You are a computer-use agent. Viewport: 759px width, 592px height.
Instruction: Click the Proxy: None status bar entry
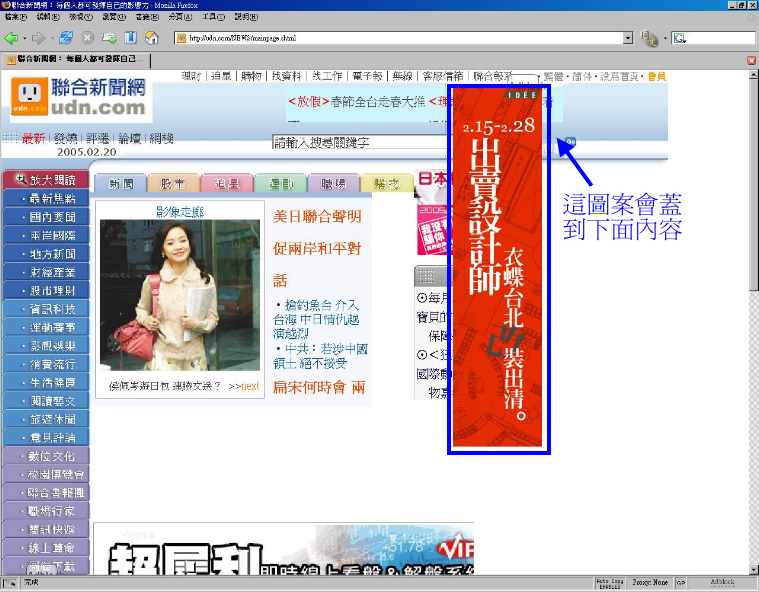pos(650,582)
